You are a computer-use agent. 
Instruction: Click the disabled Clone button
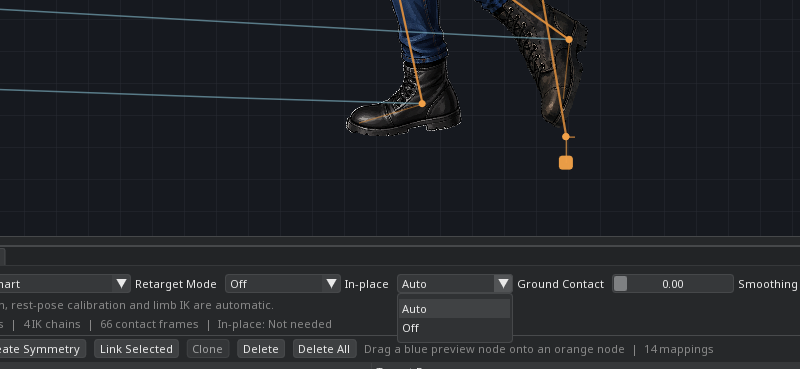[207, 349]
